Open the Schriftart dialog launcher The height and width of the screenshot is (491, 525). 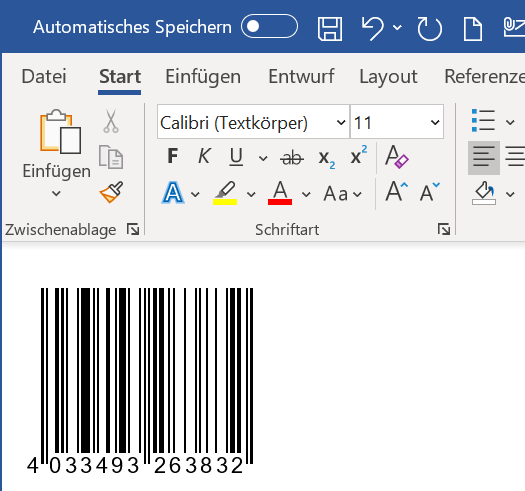[444, 229]
